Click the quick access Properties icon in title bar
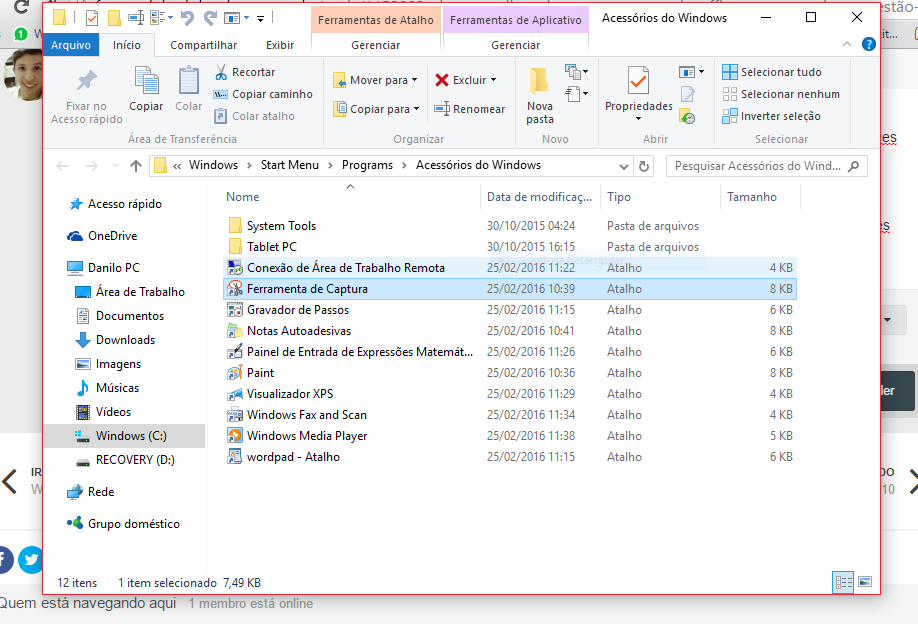 92,18
